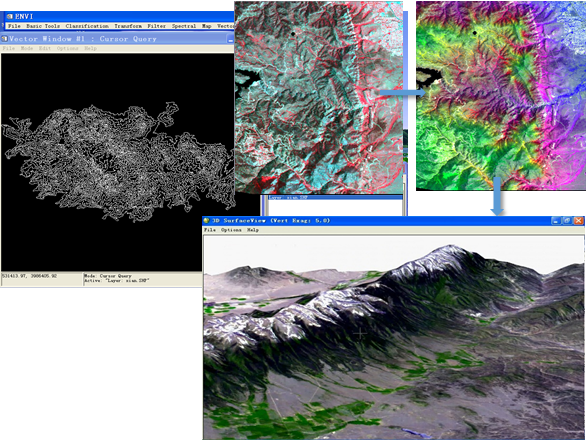The width and height of the screenshot is (586, 440).
Task: Click 'Mode: Cursor Query' status text
Action: pyautogui.click(x=108, y=276)
